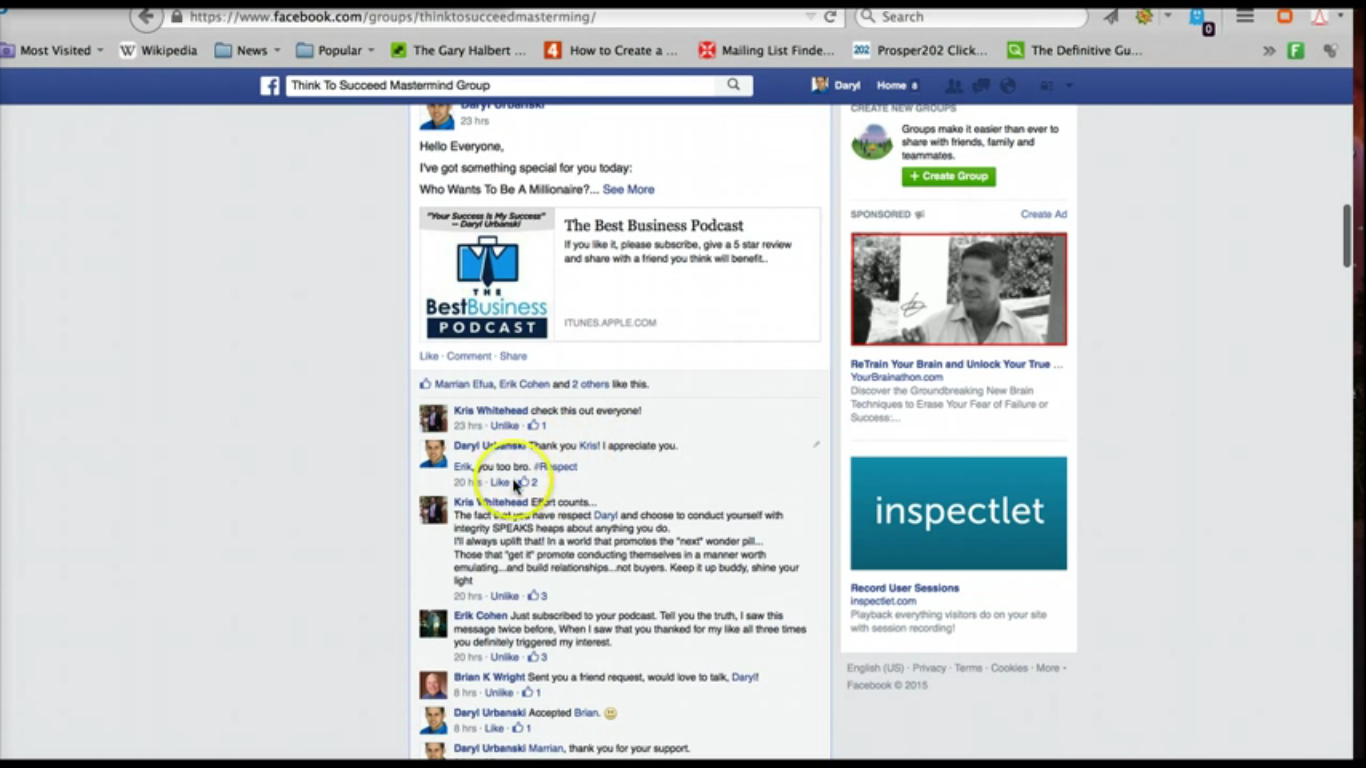The height and width of the screenshot is (768, 1366).
Task: Open Facebook messages icon
Action: click(981, 86)
